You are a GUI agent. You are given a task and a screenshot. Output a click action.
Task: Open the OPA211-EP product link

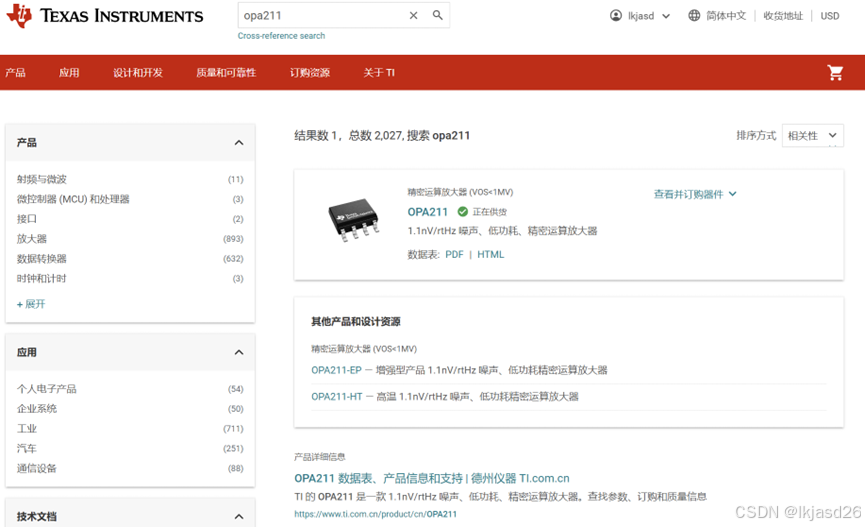337,370
